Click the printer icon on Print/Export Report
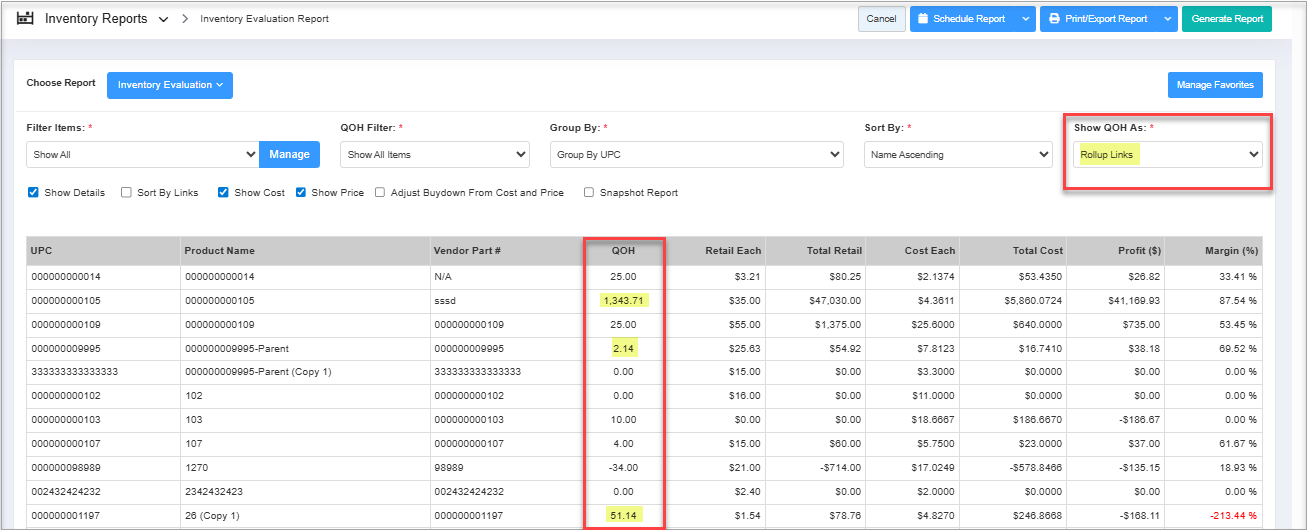This screenshot has width=1307, height=530. pos(1054,19)
